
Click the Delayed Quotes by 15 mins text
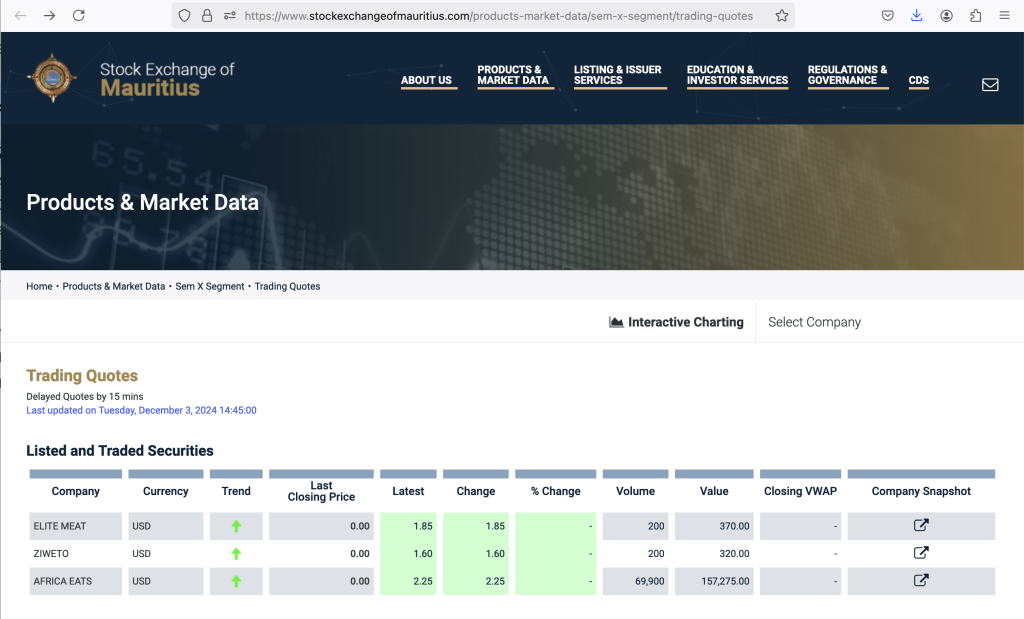[x=85, y=396]
